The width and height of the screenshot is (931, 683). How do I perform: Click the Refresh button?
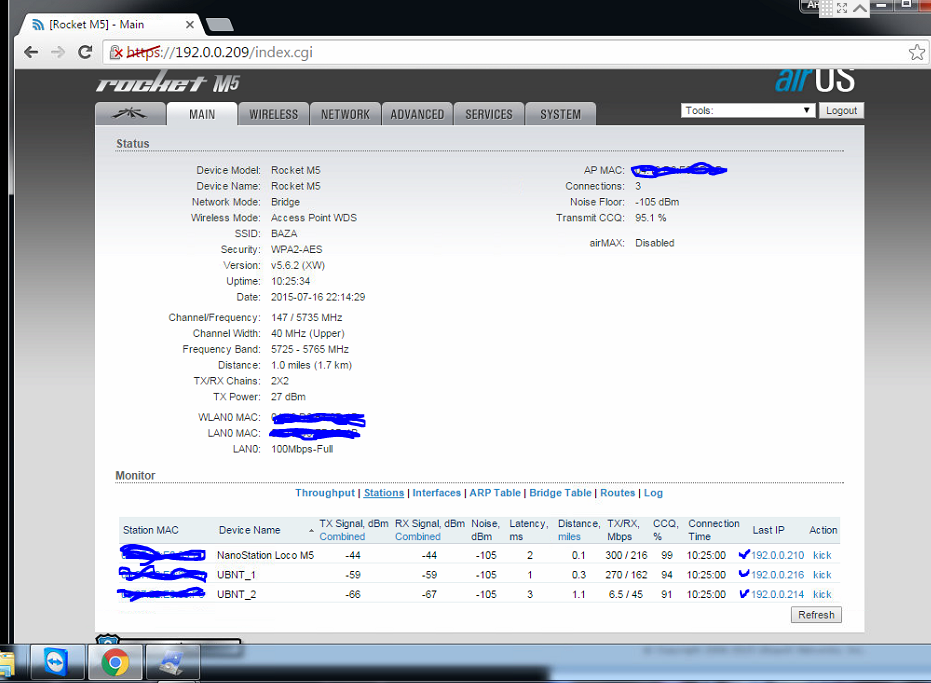[x=816, y=615]
